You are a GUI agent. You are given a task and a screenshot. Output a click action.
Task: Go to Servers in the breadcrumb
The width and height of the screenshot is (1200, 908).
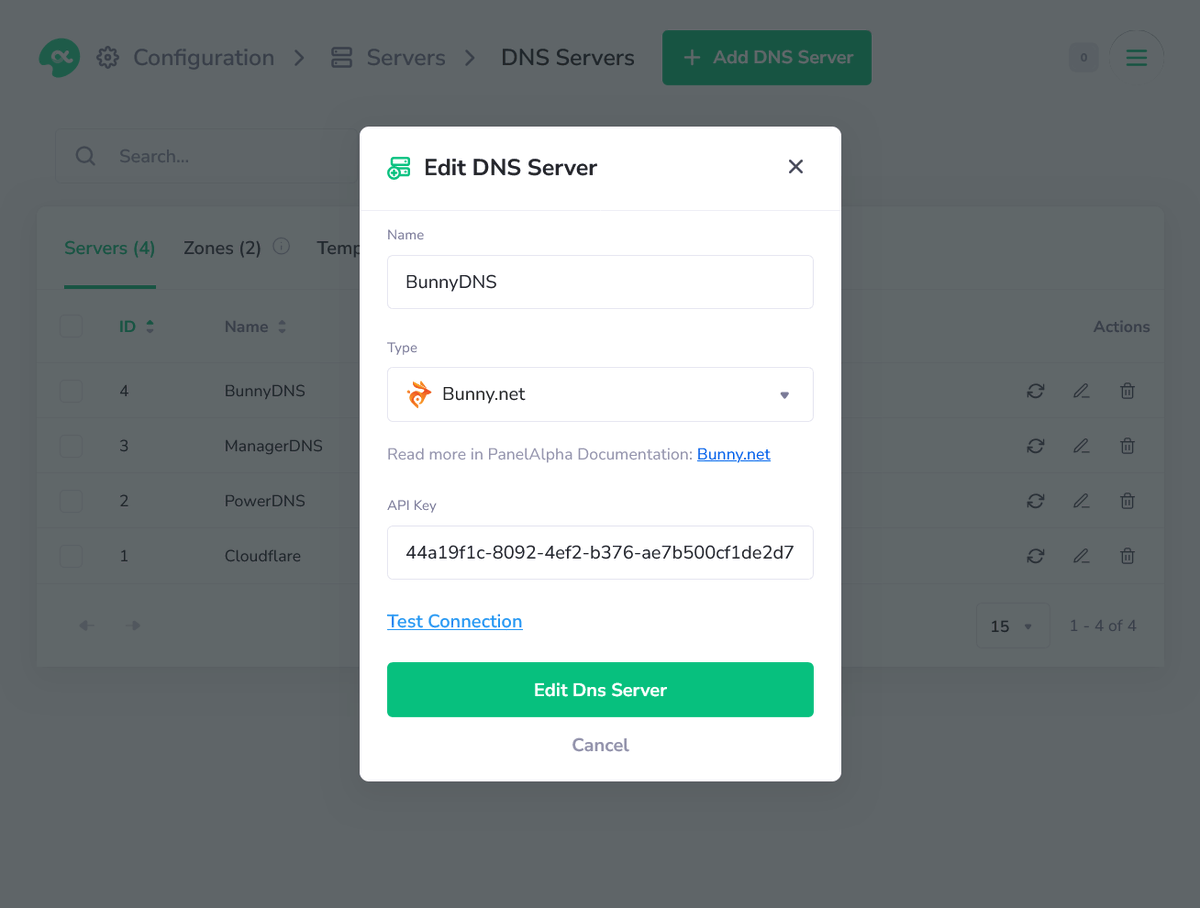click(x=406, y=58)
